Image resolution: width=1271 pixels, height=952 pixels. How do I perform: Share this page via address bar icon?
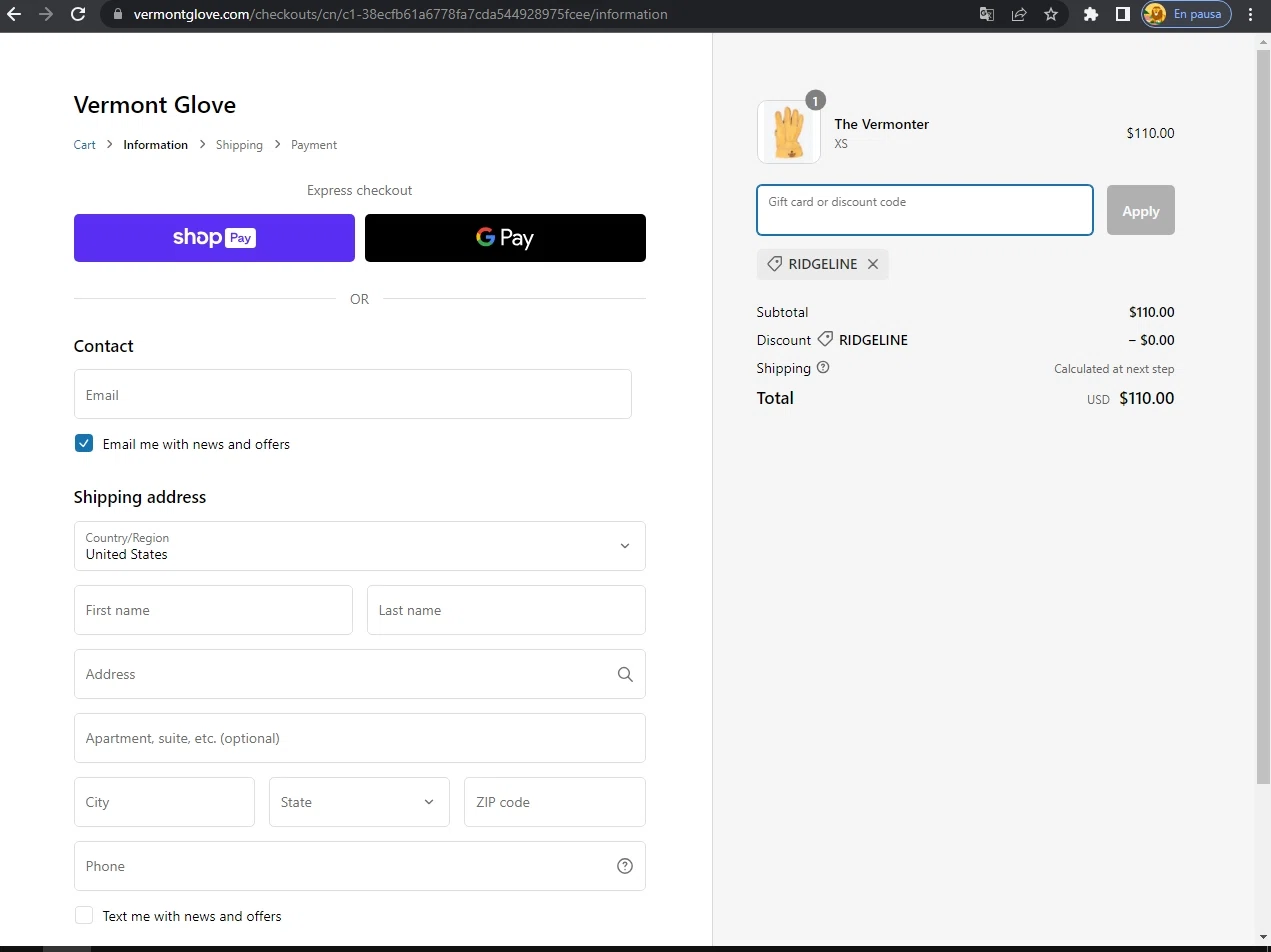(x=1019, y=14)
